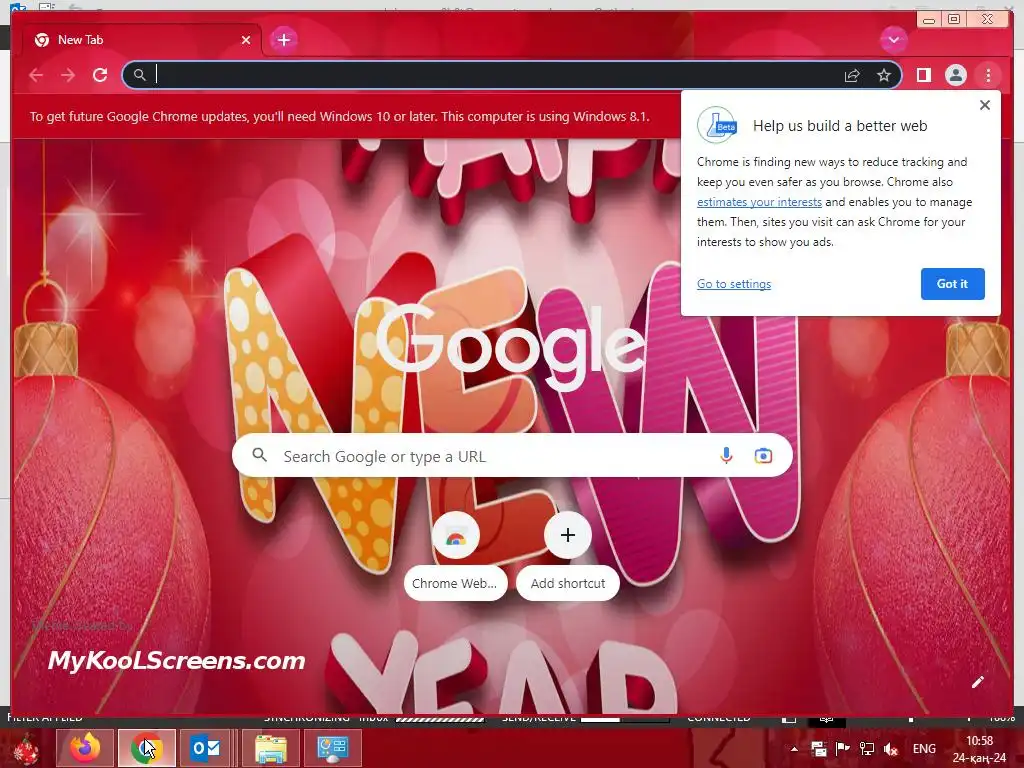
Task: Start voice search with the microphone icon
Action: (x=726, y=455)
